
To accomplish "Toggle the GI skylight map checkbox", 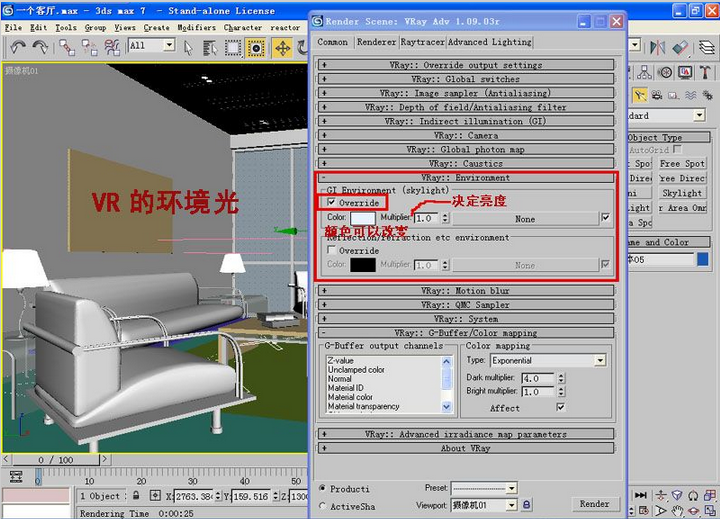I will (605, 217).
